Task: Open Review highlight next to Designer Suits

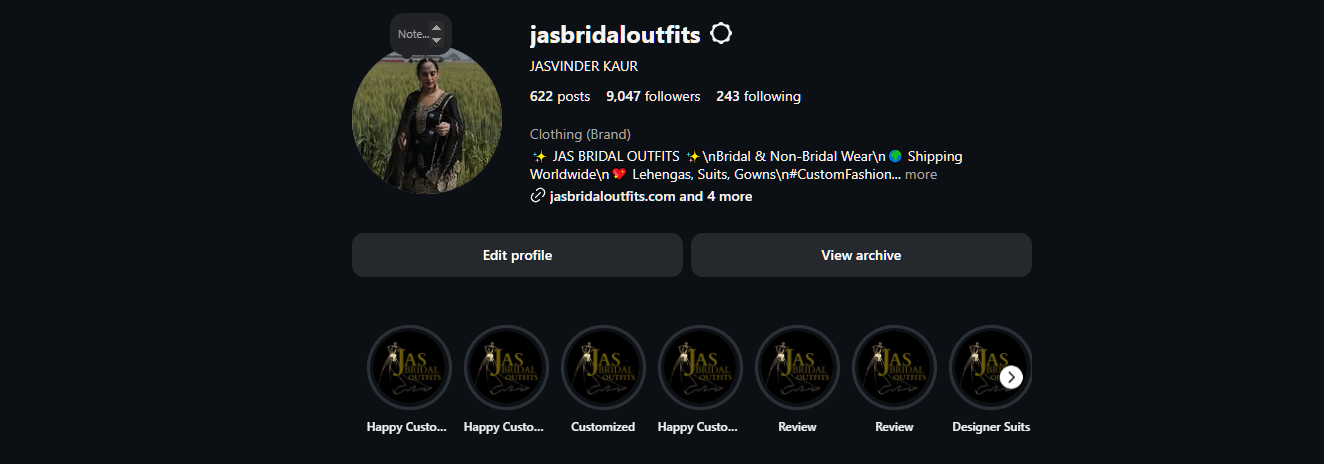Action: [894, 367]
